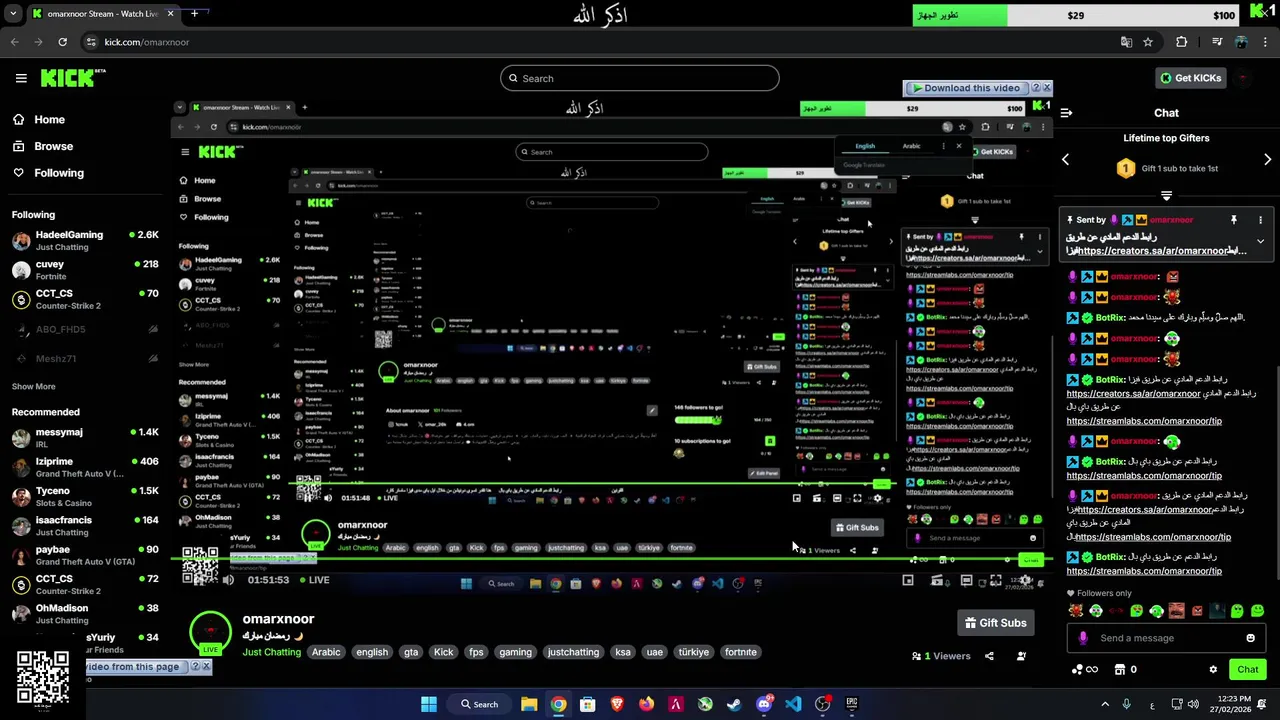This screenshot has height=720, width=1280.
Task: Click the channel points infinity icon
Action: click(x=1084, y=669)
